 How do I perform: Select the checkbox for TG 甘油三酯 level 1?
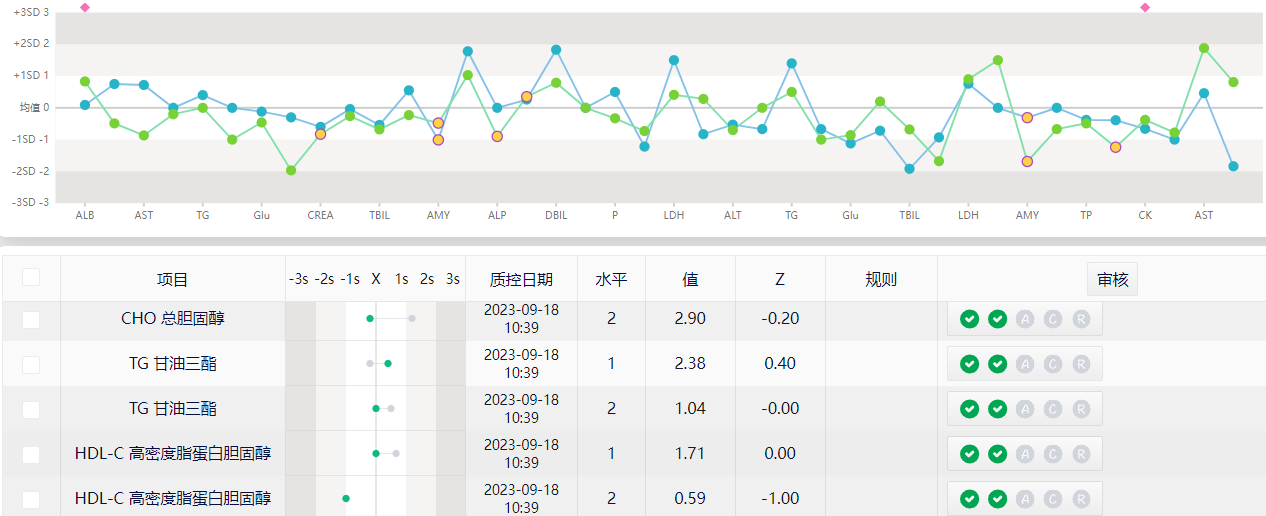click(31, 364)
